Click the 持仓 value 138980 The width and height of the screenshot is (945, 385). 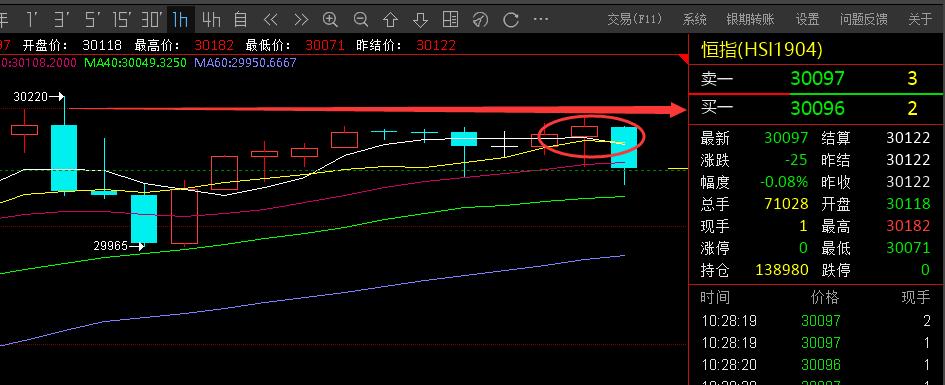(782, 270)
